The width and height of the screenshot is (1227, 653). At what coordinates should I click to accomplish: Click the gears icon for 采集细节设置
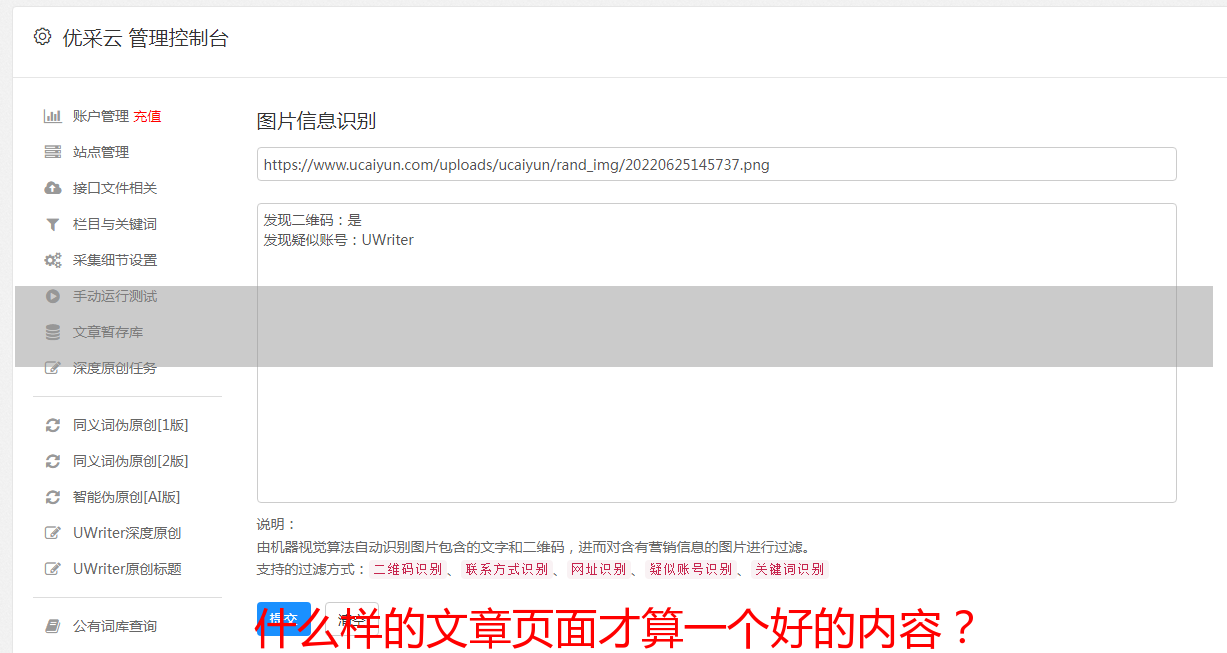[x=53, y=260]
